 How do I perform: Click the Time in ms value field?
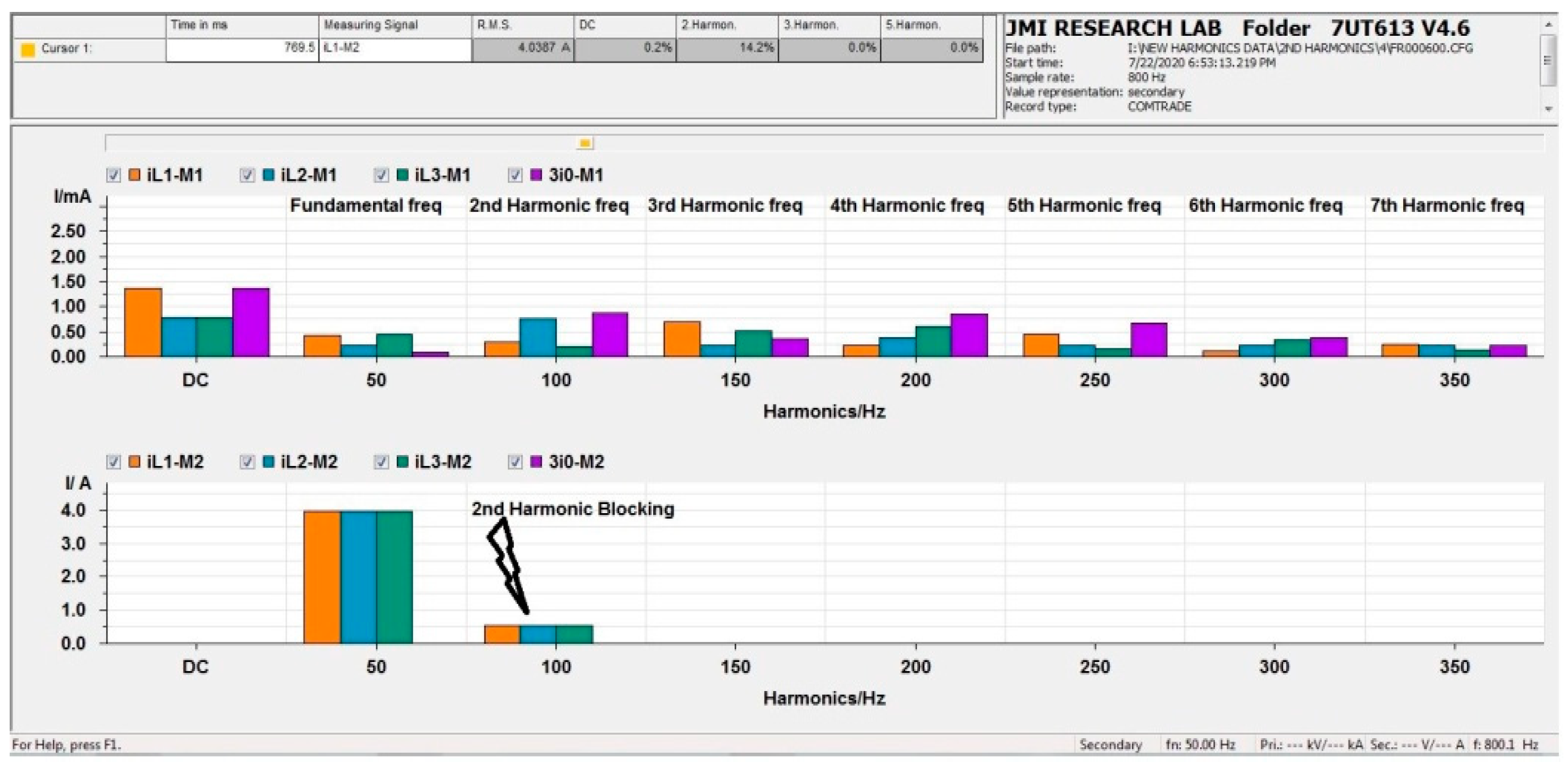point(242,49)
